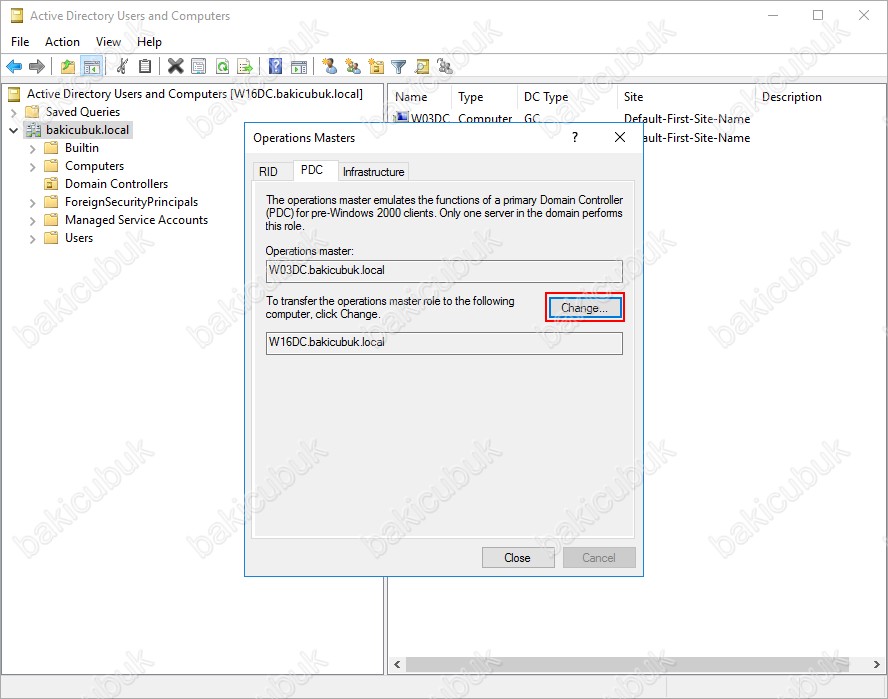Screen dimensions: 888x699
Task: Select the bakicubuk.local domain node
Action: tap(88, 130)
